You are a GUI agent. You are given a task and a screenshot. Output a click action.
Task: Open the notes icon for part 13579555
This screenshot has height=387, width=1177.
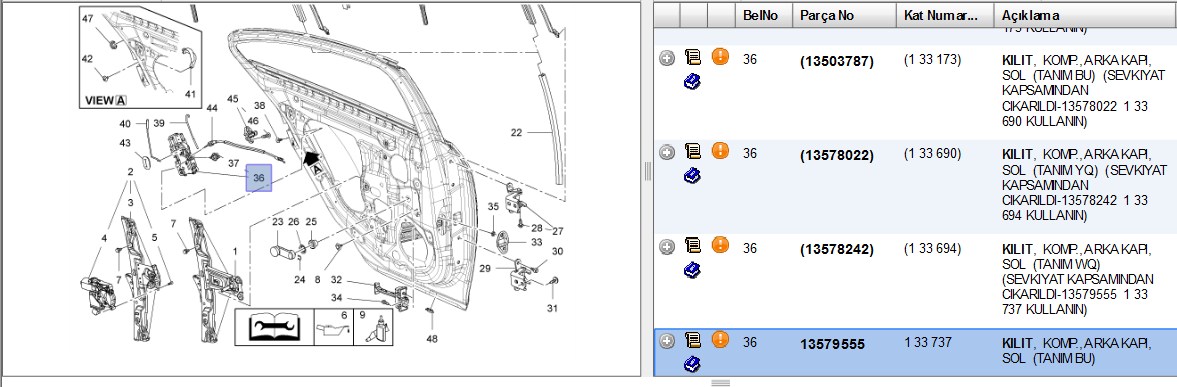[693, 340]
